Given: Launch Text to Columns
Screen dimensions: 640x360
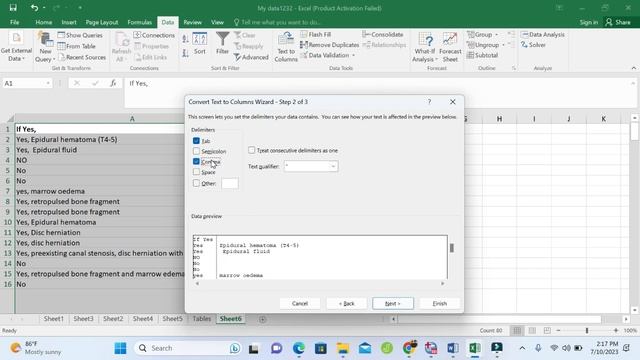Looking at the screenshot, I should tap(286, 47).
